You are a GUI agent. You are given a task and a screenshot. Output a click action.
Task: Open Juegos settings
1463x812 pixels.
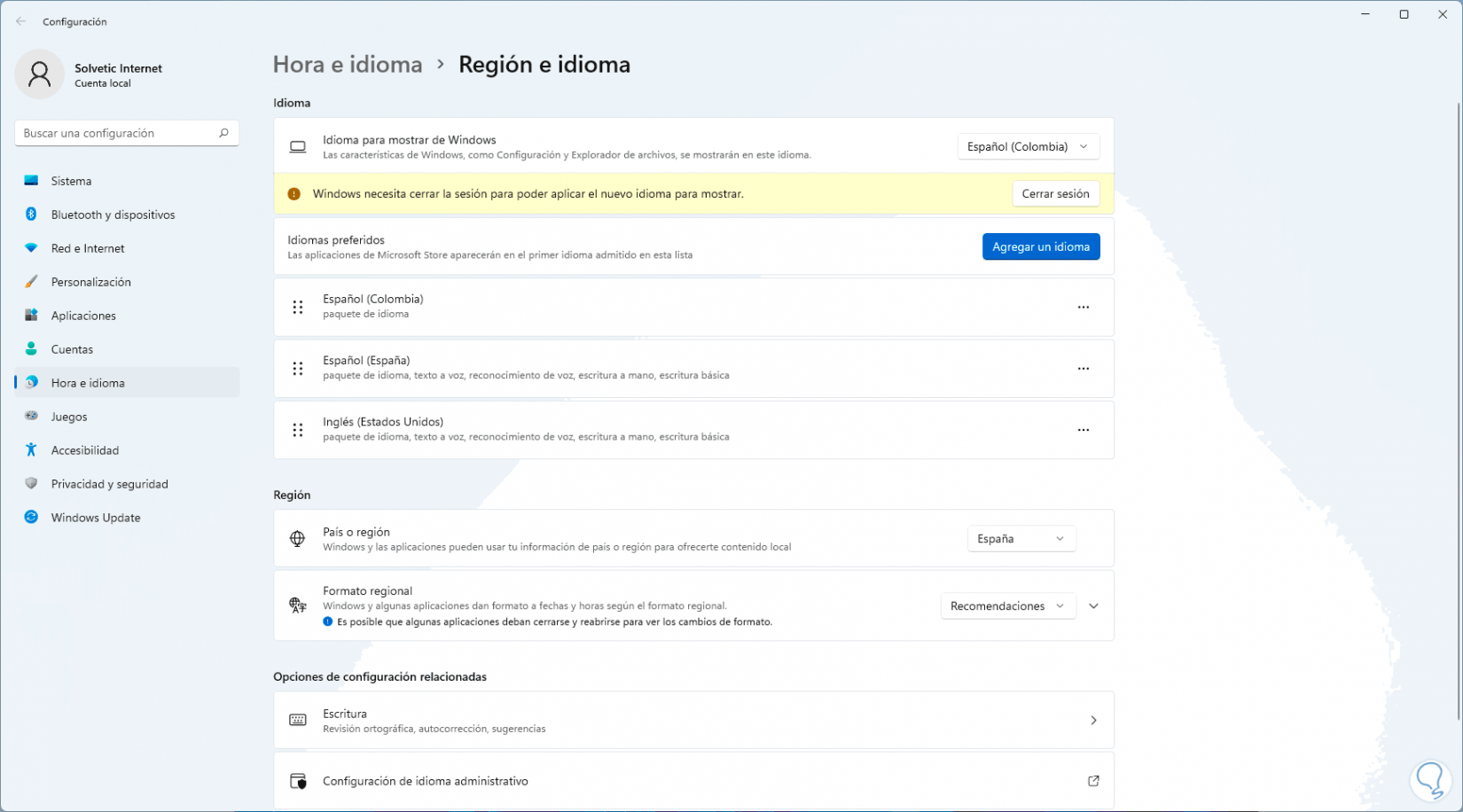pyautogui.click(x=127, y=417)
